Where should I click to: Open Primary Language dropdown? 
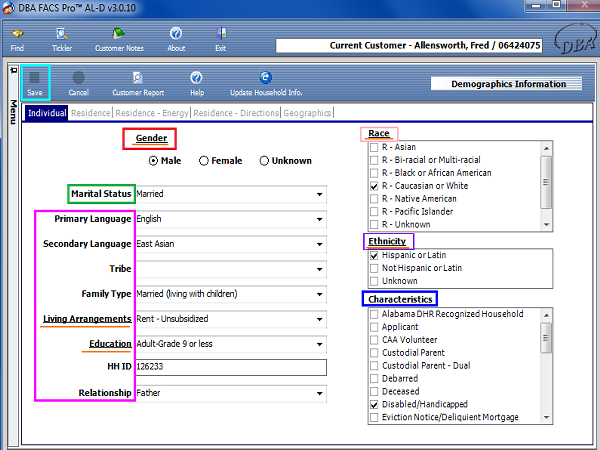[320, 219]
